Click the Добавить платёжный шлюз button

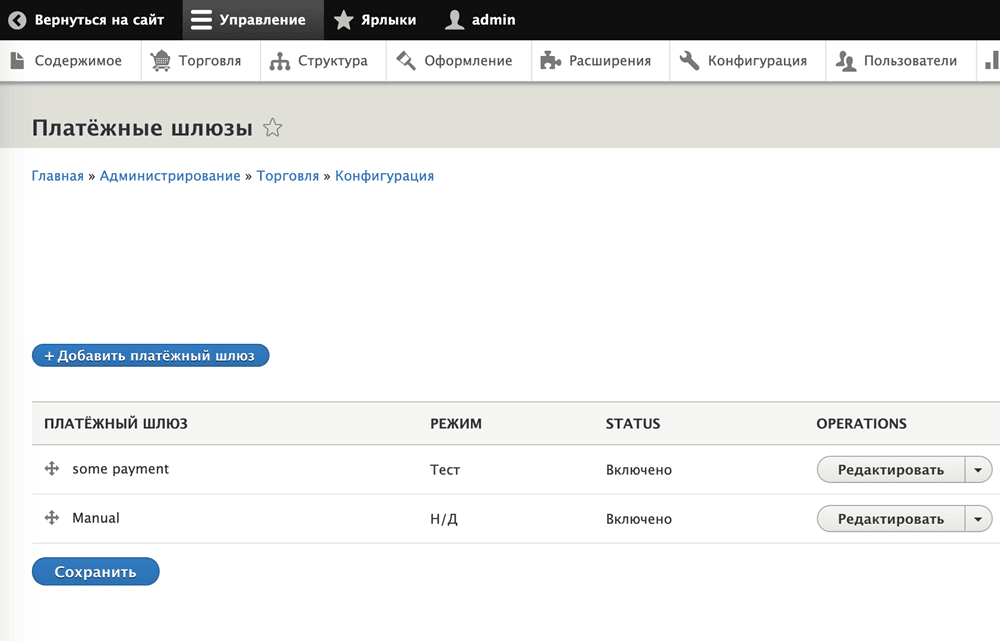pos(151,355)
